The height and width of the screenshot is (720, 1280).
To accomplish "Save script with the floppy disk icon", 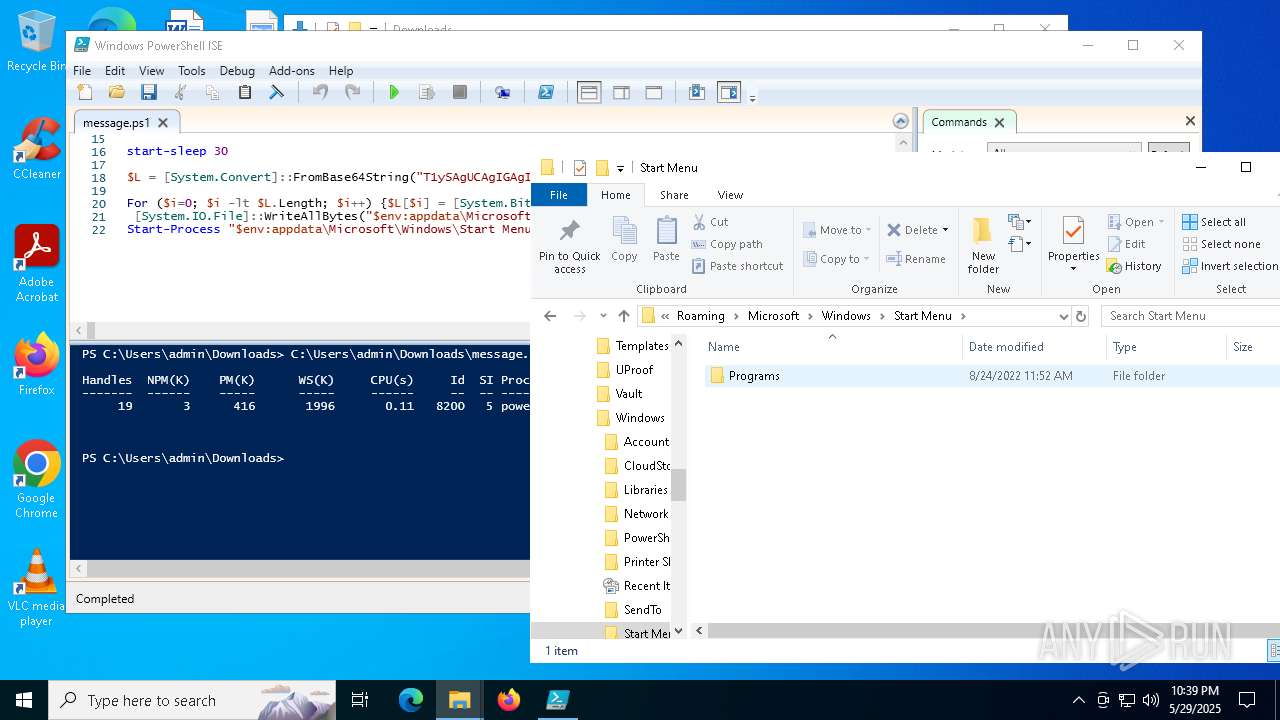I will (149, 92).
